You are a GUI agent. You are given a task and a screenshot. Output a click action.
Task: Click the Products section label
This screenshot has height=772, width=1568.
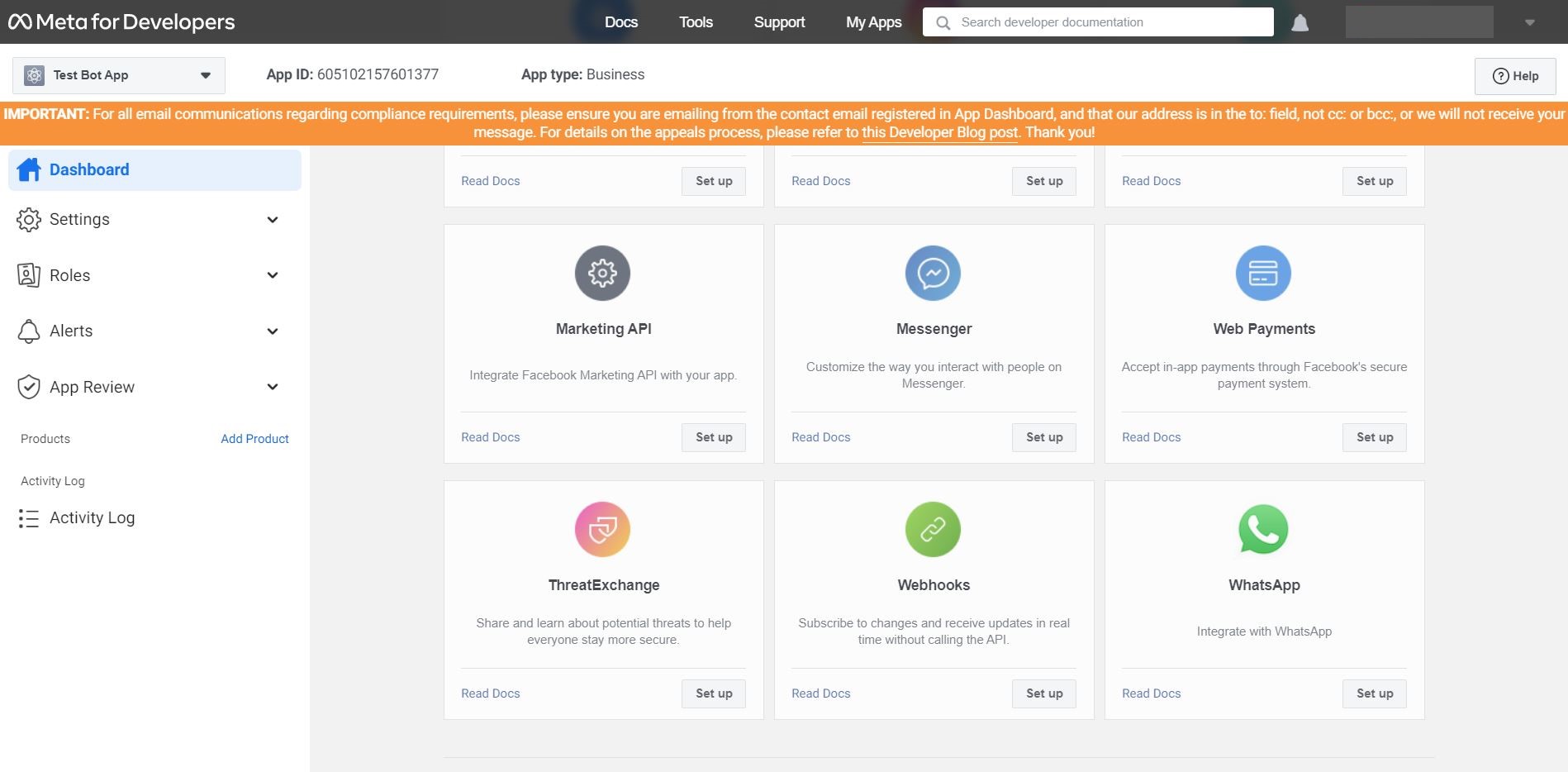45,439
